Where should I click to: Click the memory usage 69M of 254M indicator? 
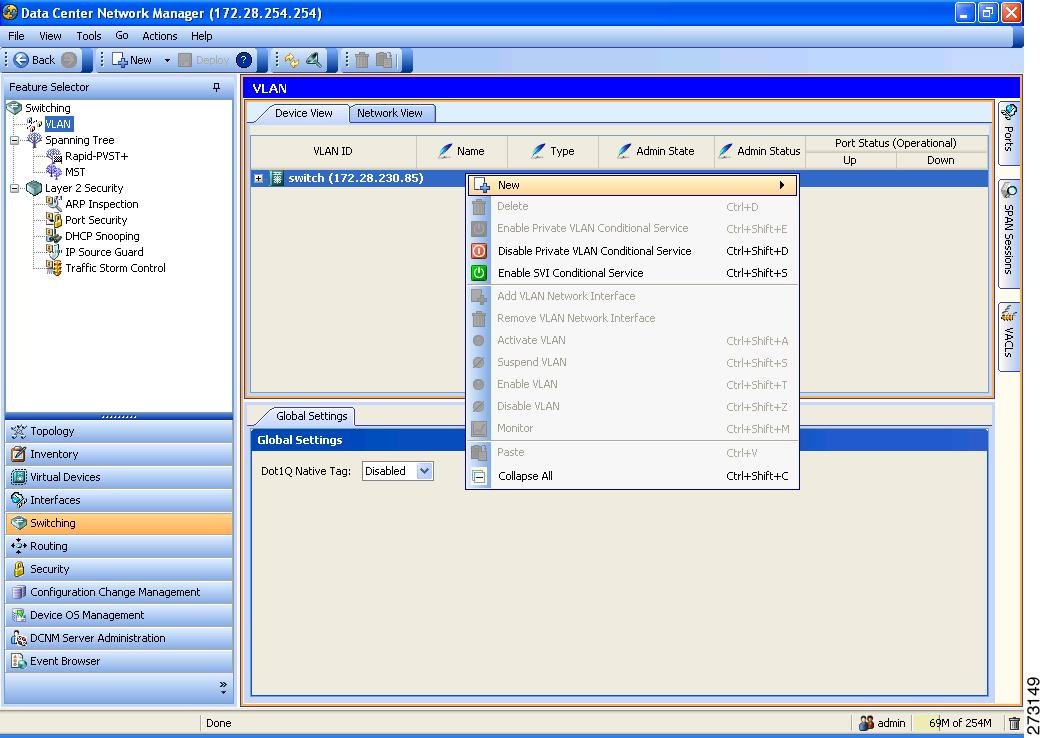coord(959,723)
